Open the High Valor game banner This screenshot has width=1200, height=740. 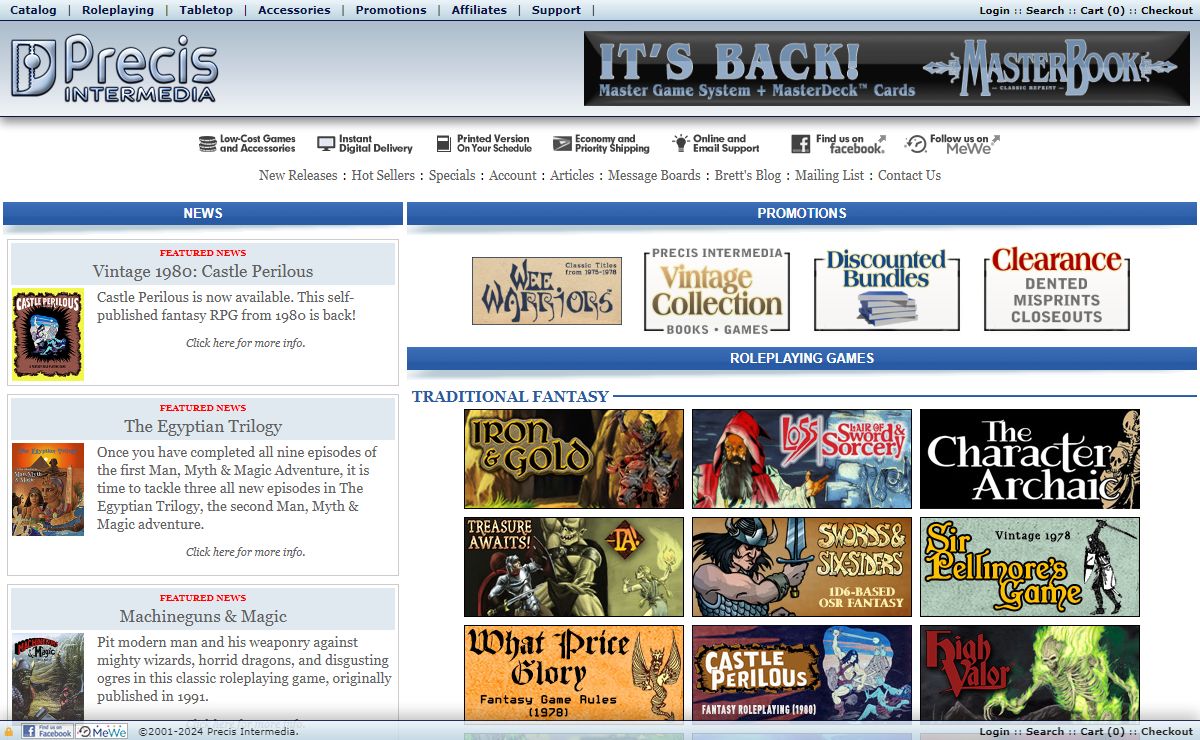[1030, 673]
